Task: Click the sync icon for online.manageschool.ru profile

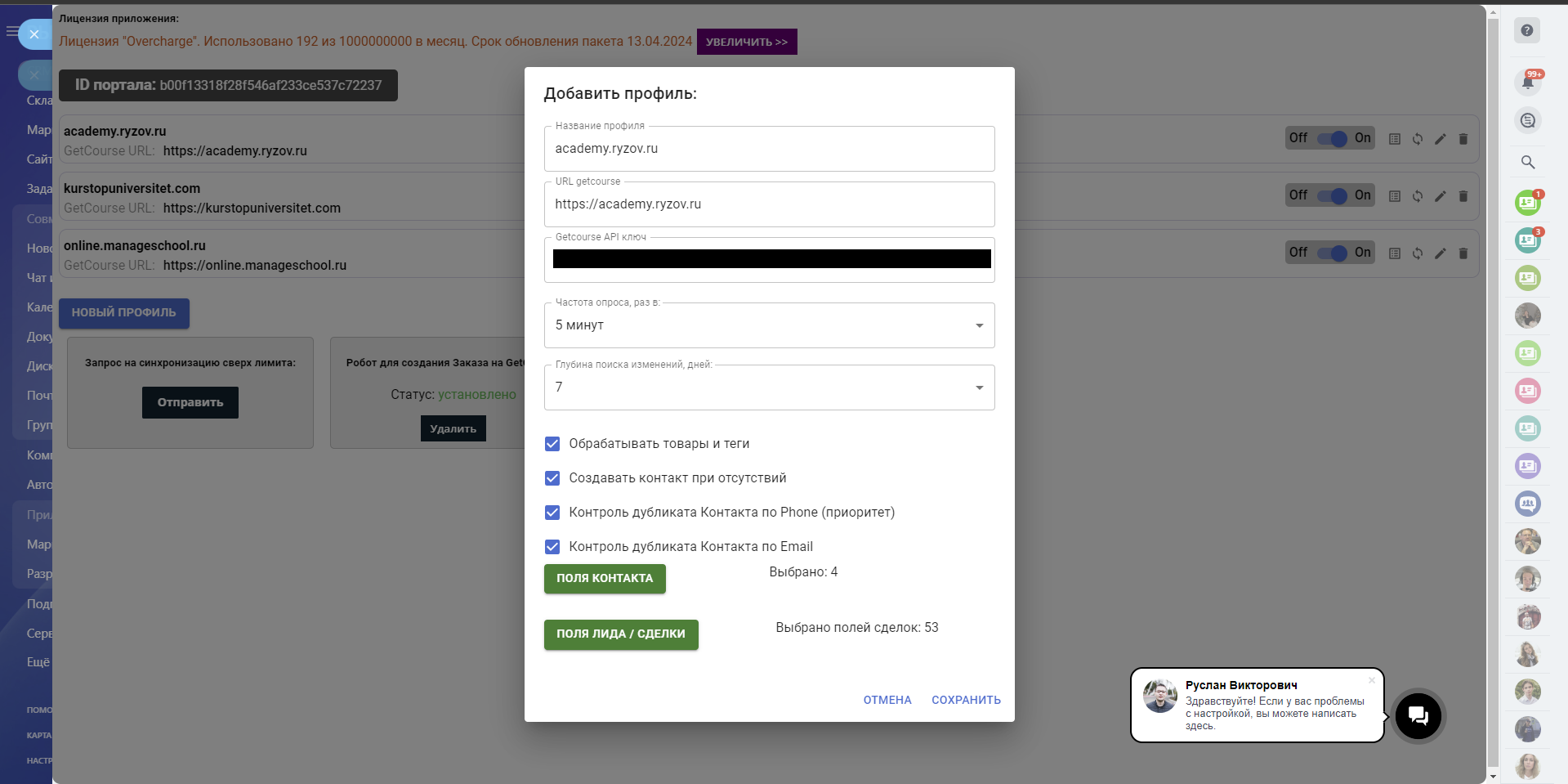Action: [x=1418, y=253]
